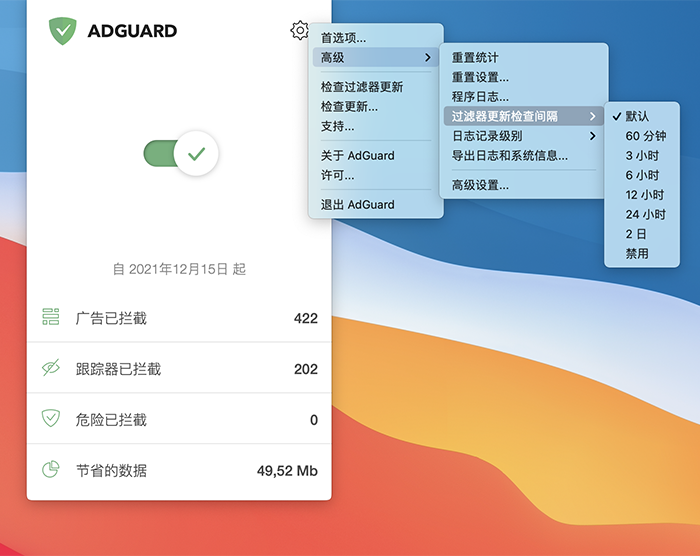Select 重置统计 in advanced submenu
700x556 pixels.
(x=524, y=58)
